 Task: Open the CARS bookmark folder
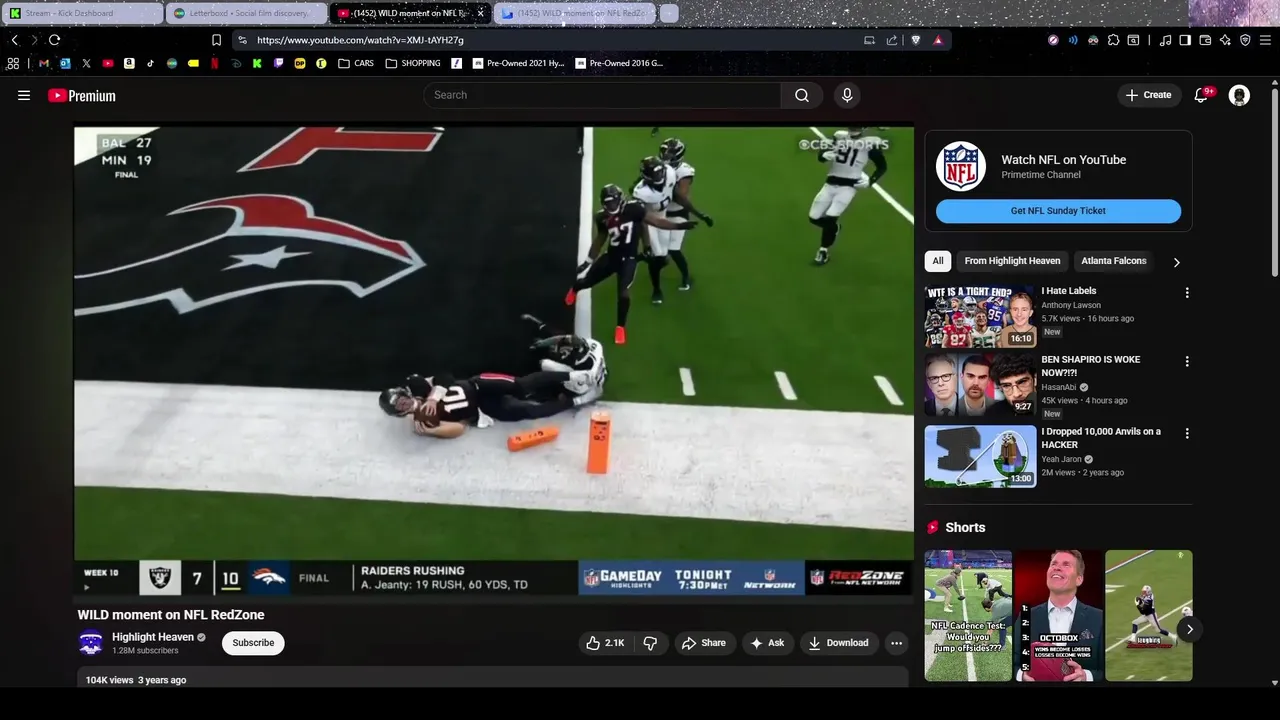point(356,63)
